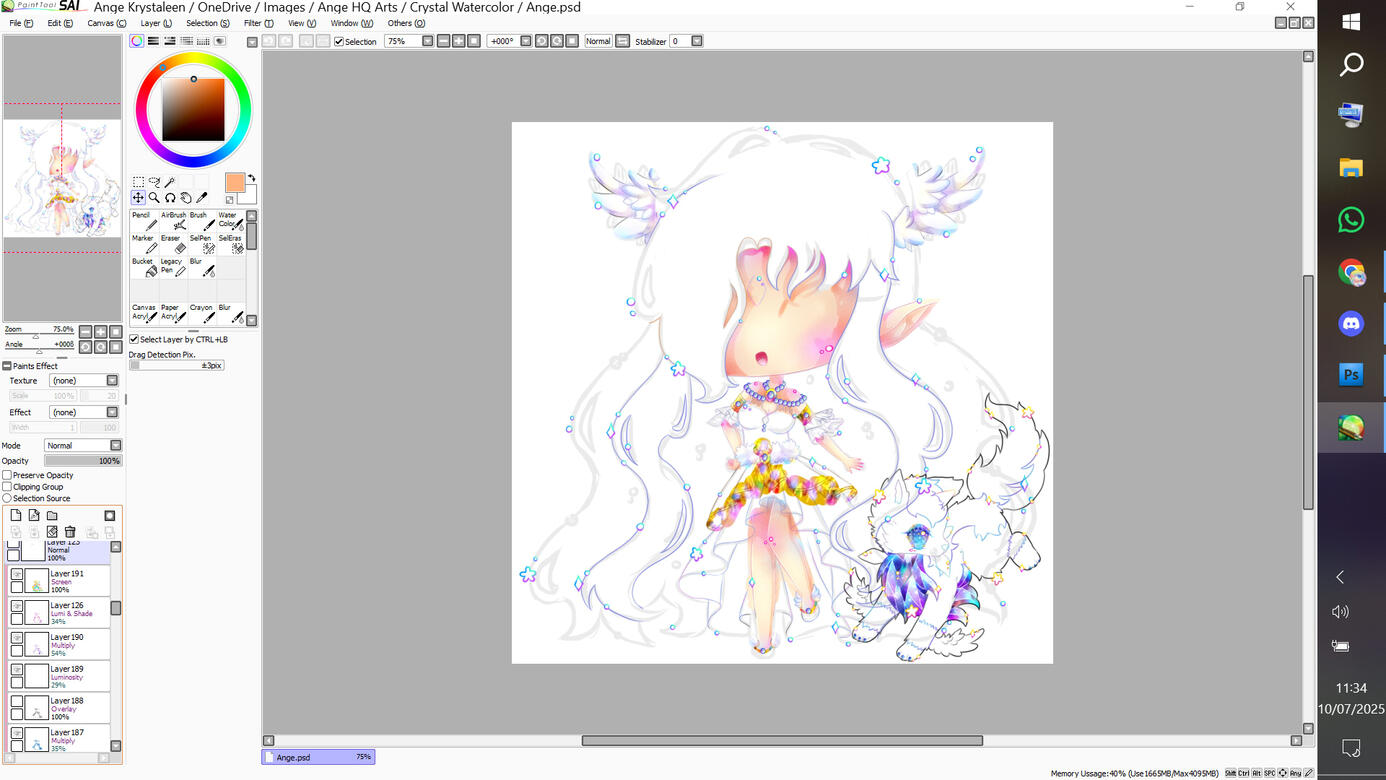
Task: Open the Texture dropdown
Action: click(x=112, y=381)
